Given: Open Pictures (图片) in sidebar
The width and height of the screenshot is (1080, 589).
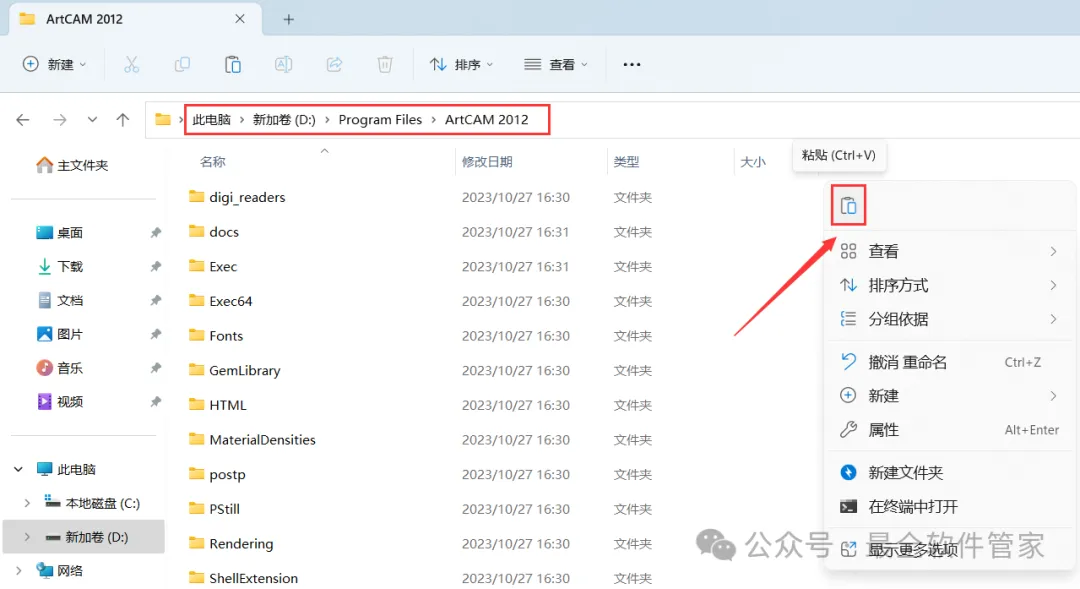Looking at the screenshot, I should [60, 334].
